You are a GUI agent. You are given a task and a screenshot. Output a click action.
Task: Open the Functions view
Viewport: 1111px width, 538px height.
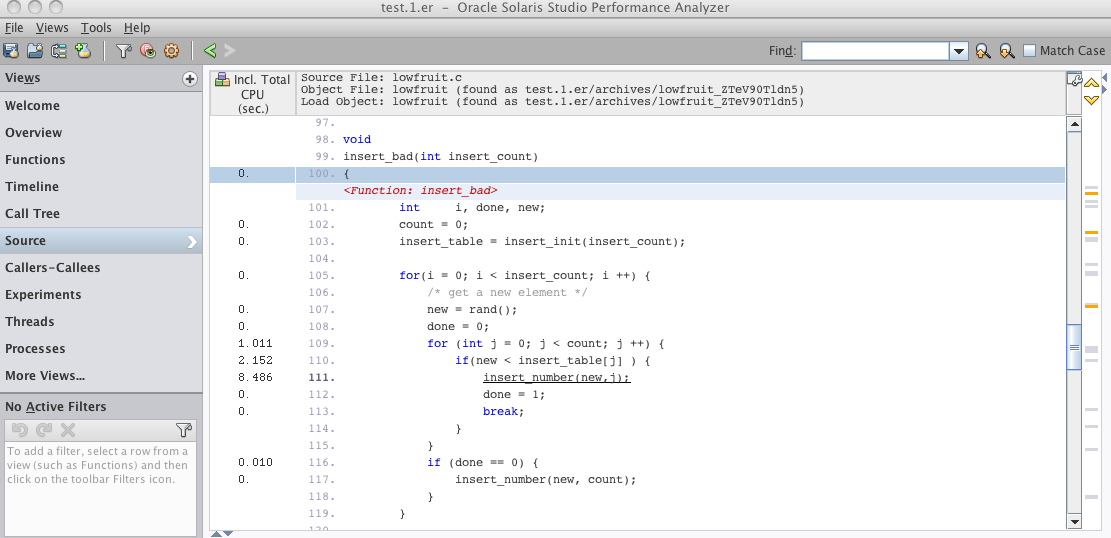point(101,159)
